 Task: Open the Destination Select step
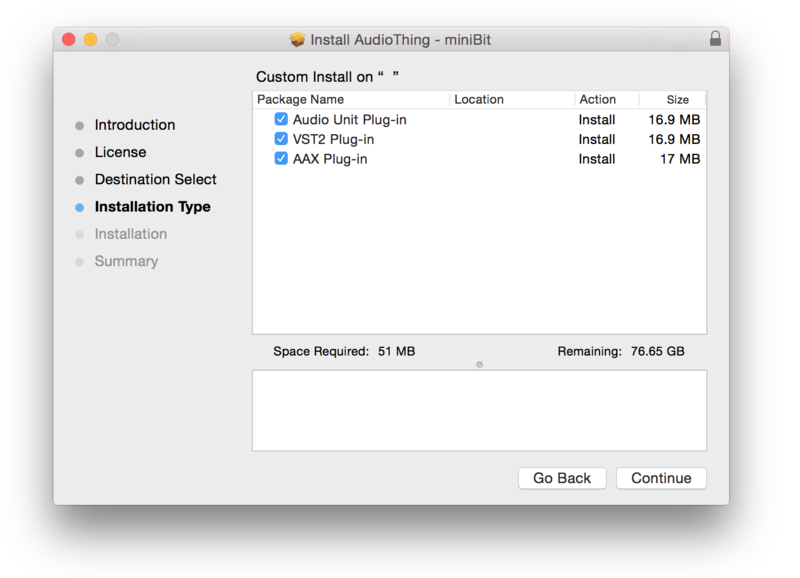tap(155, 180)
